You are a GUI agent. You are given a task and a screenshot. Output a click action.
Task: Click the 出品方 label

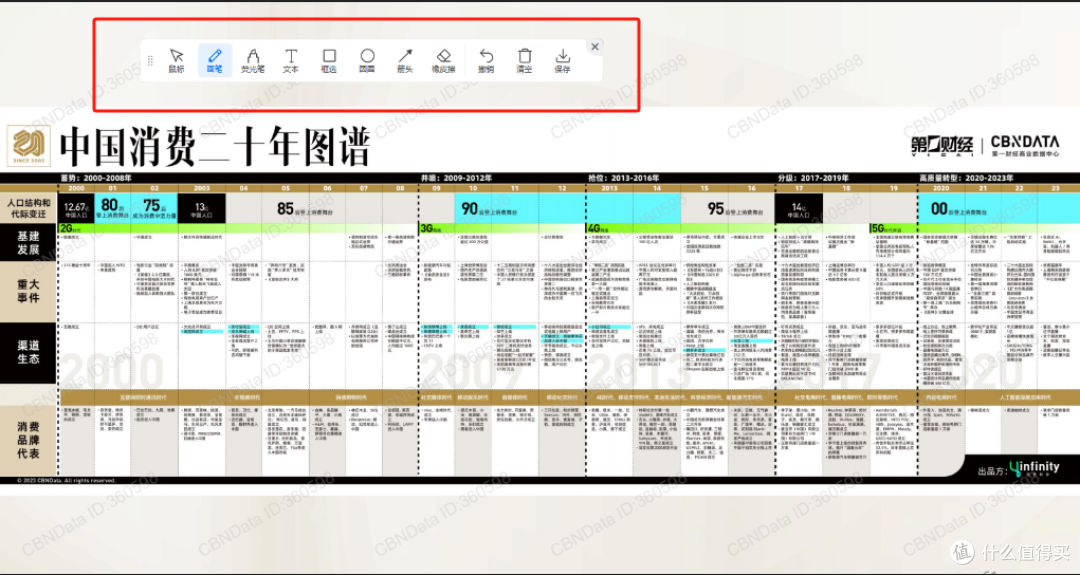[x=992, y=472]
